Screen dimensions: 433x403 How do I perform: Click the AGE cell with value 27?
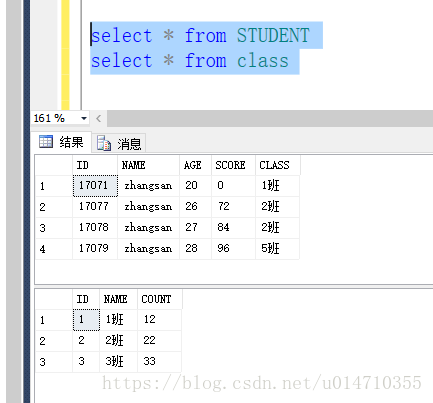click(x=195, y=228)
